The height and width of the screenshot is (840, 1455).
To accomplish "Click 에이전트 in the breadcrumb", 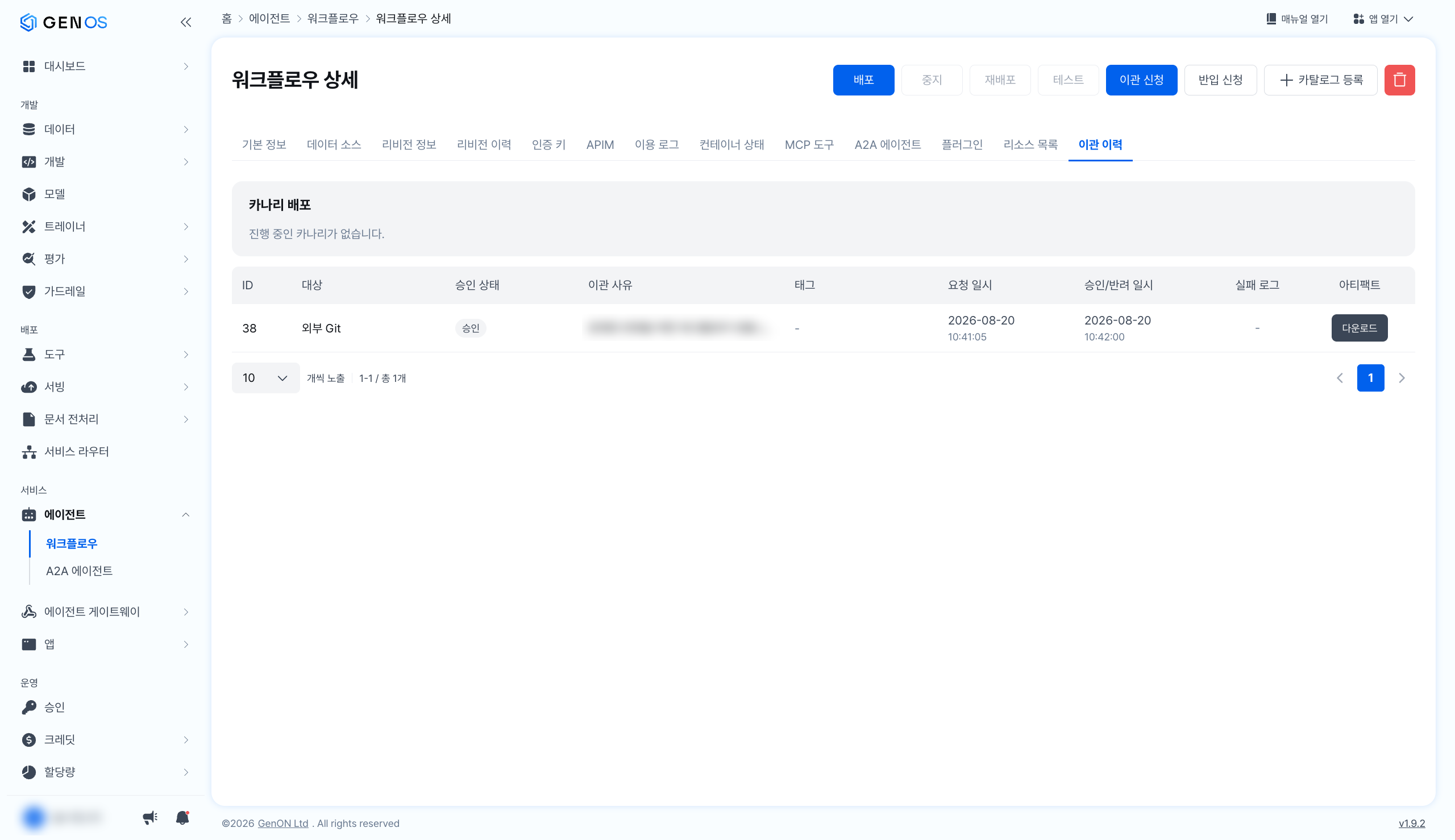I will click(269, 18).
